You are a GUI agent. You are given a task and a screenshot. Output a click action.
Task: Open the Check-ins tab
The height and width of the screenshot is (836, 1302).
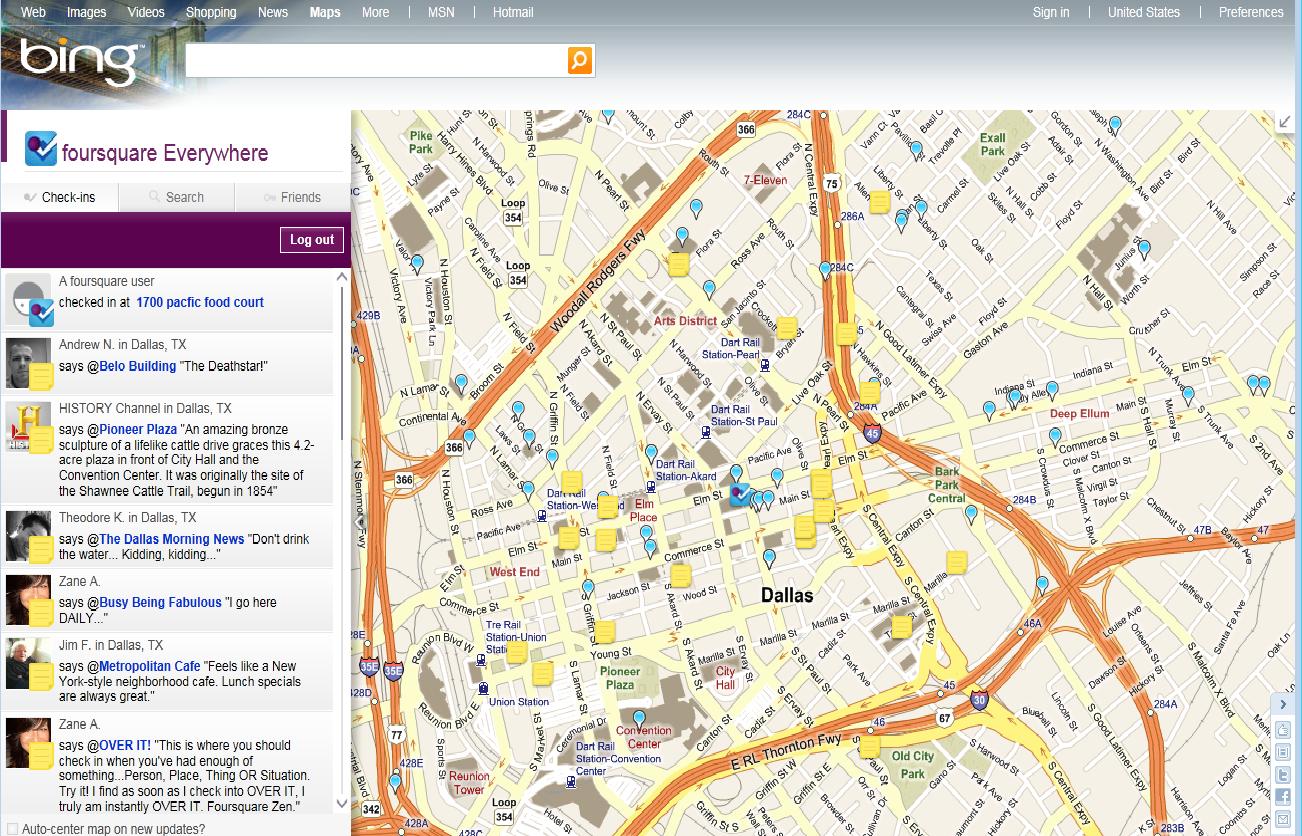60,197
